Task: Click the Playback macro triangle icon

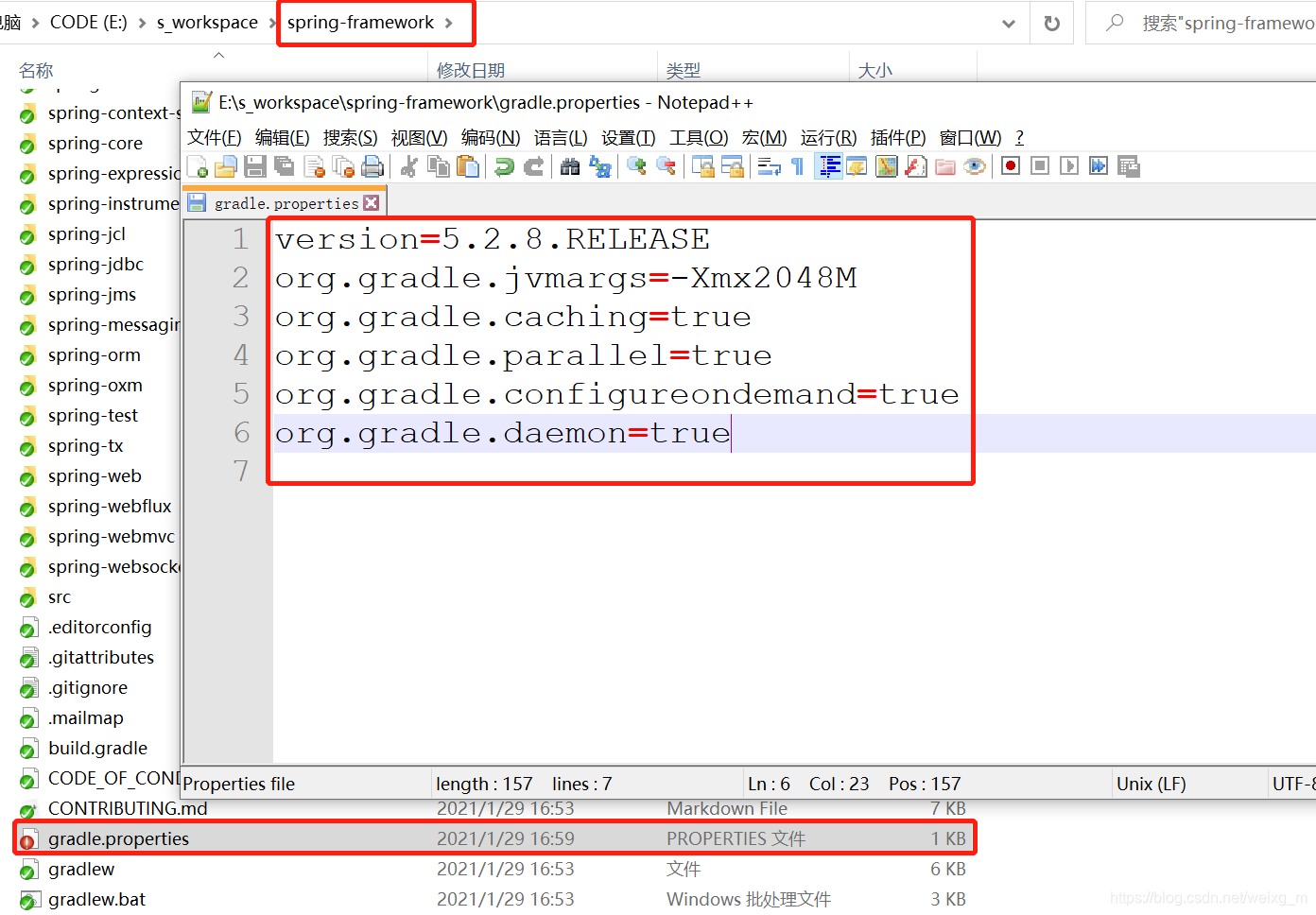Action: point(1069,166)
